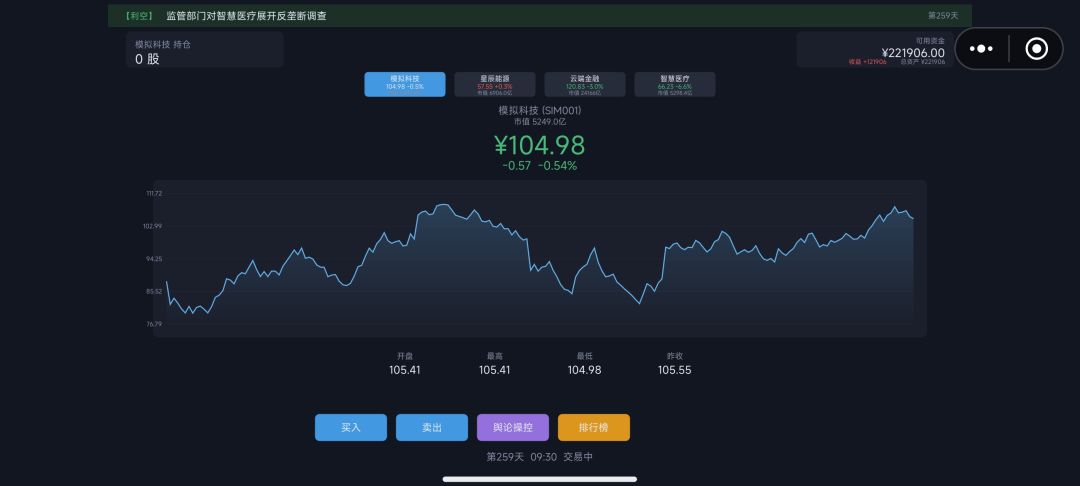Open the mini program three-dots menu
This screenshot has height=486, width=1080.
point(981,49)
